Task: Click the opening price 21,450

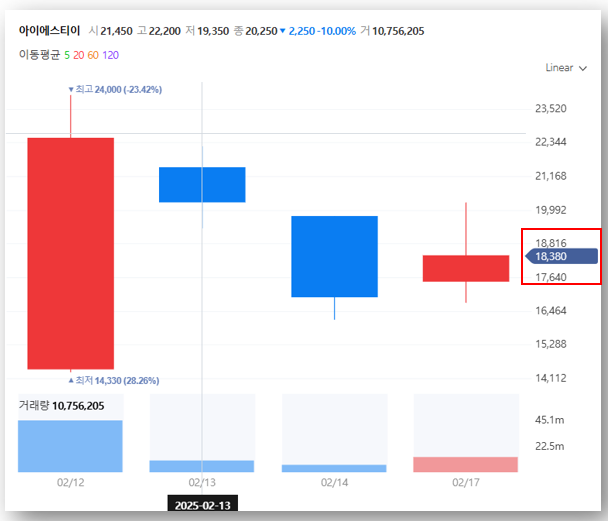Action: click(x=116, y=31)
